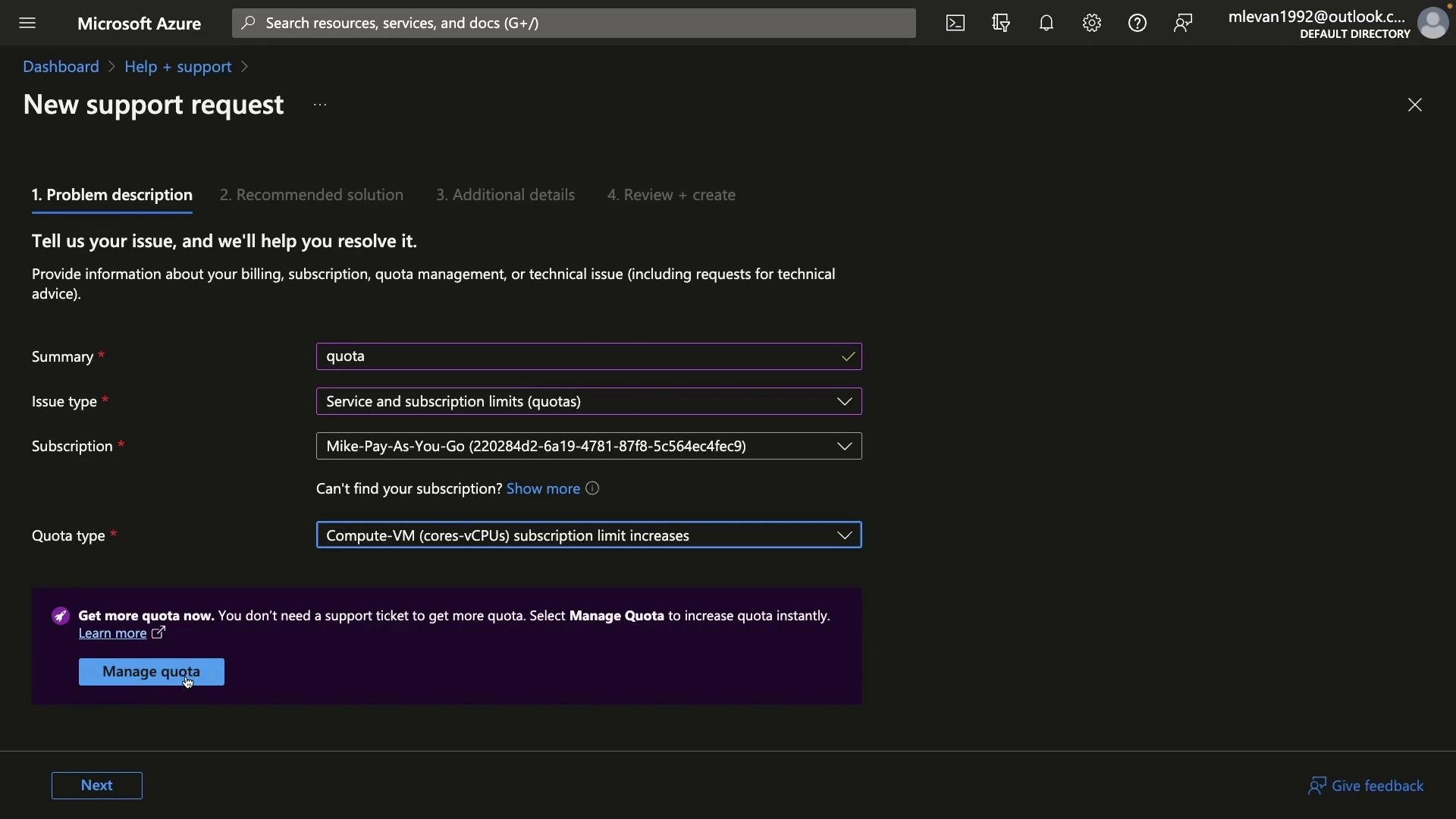Image resolution: width=1456 pixels, height=819 pixels.
Task: Open the ellipsis menu beside page title
Action: [x=320, y=105]
